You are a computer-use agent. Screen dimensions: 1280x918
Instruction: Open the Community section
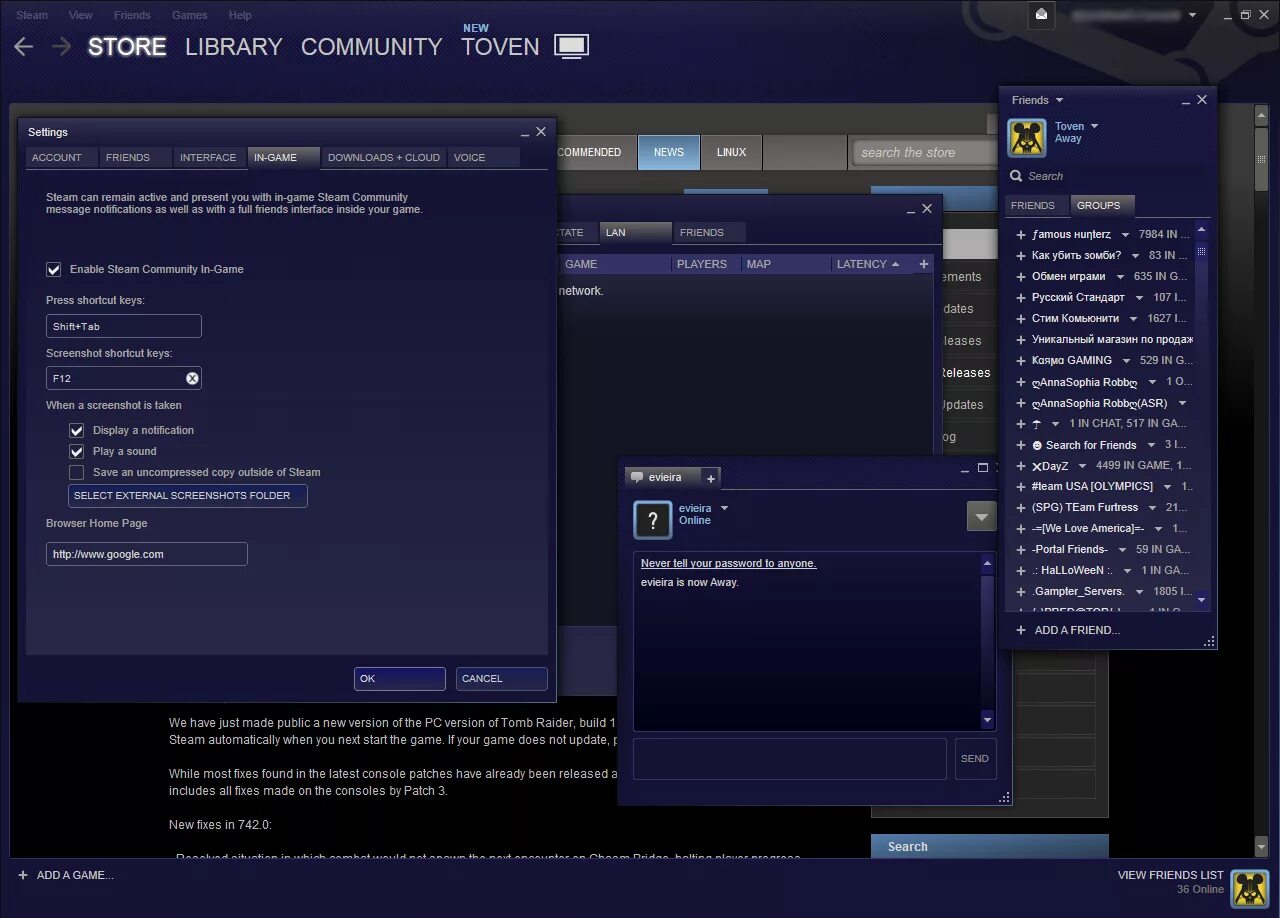pos(371,46)
